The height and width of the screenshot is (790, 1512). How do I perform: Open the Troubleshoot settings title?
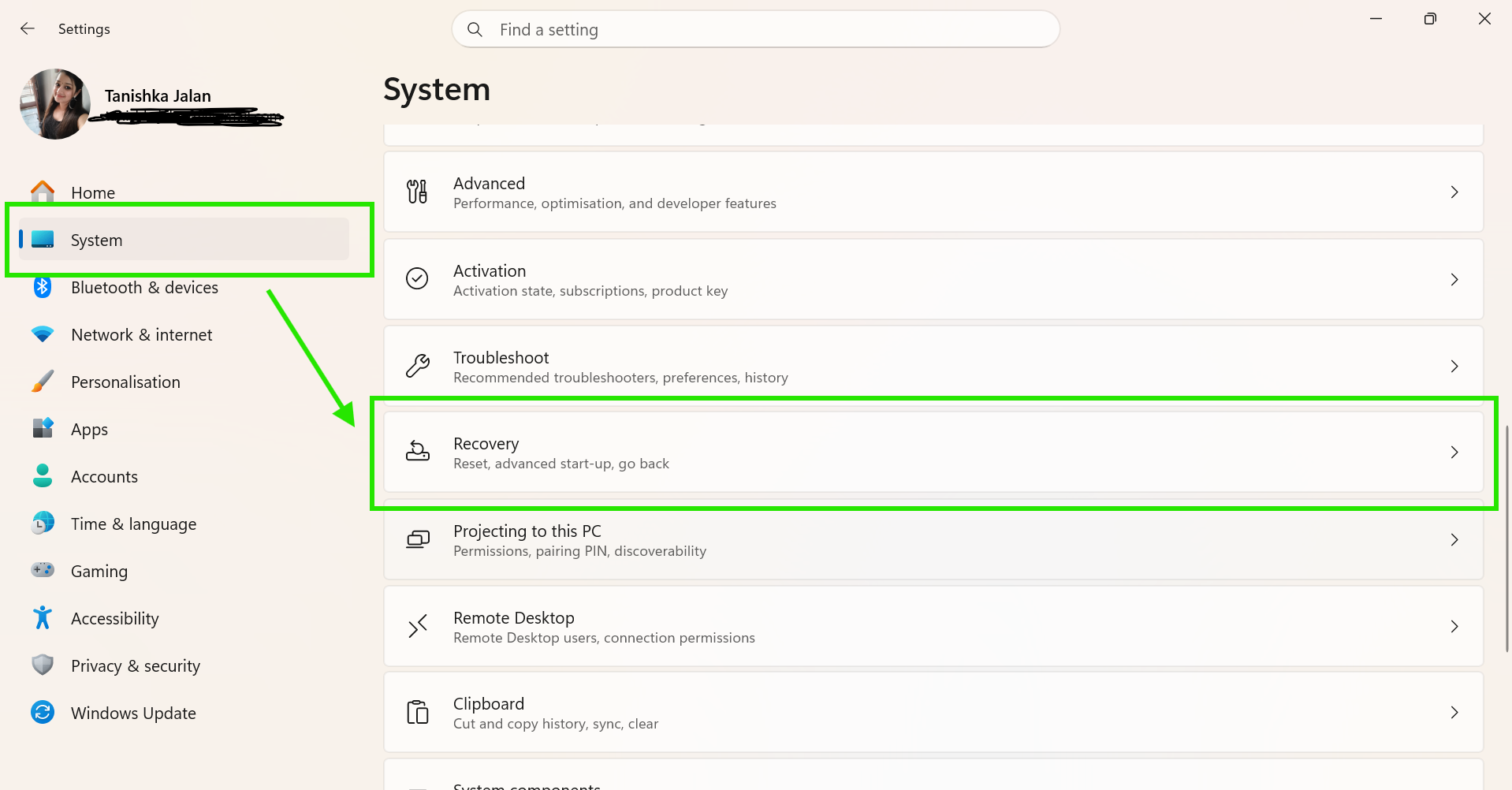coord(501,357)
